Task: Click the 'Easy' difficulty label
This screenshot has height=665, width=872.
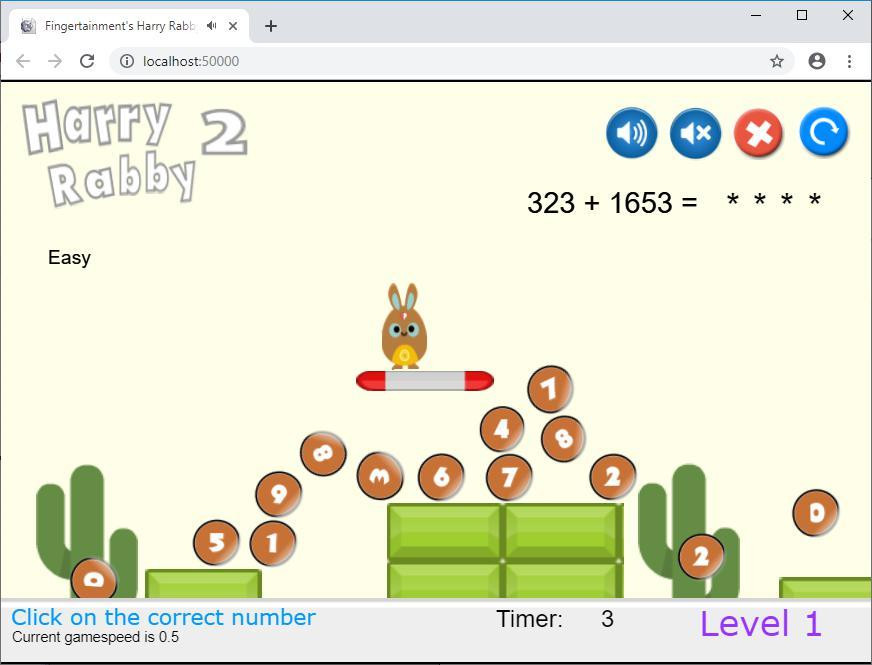Action: [69, 257]
